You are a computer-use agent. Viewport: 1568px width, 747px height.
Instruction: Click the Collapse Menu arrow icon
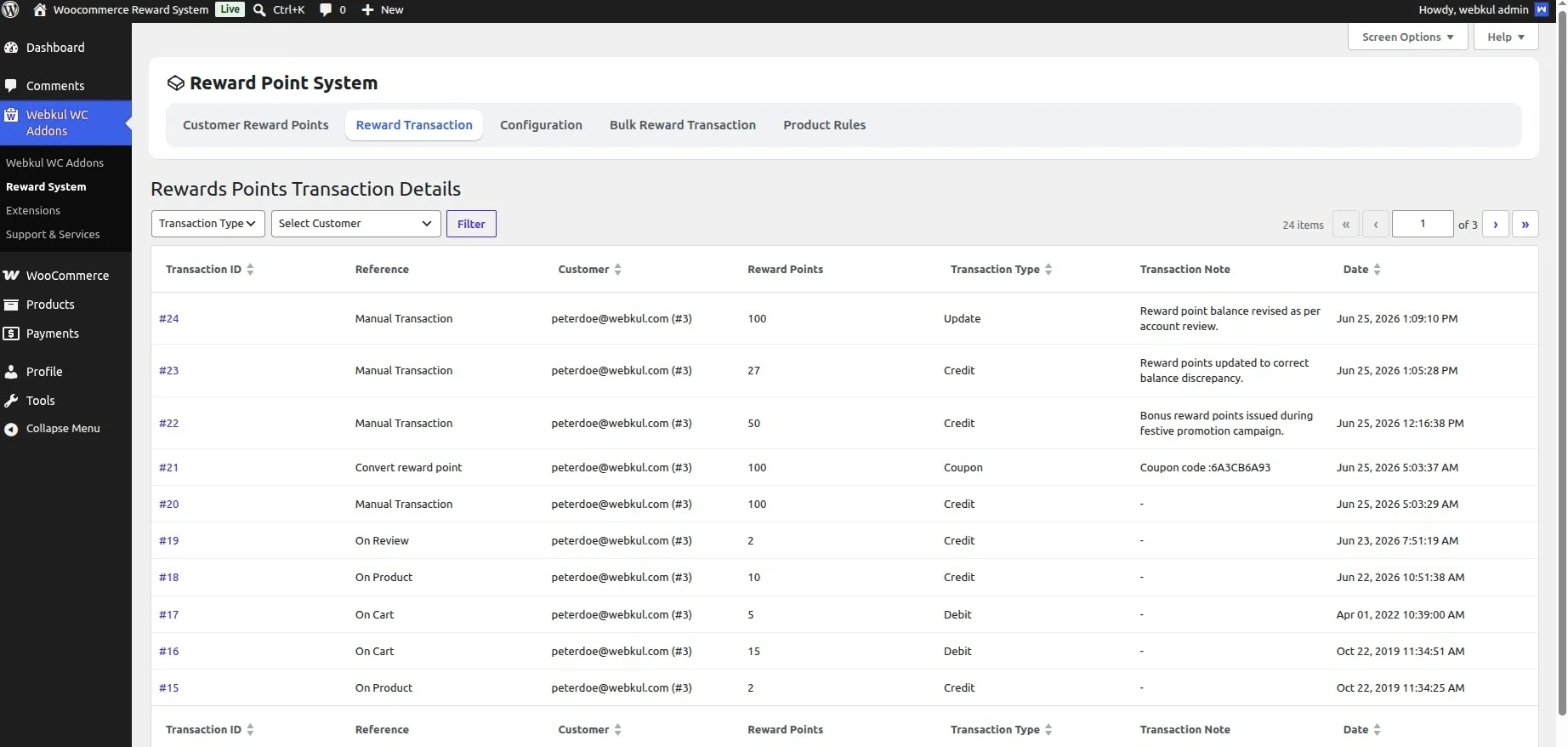(x=11, y=429)
